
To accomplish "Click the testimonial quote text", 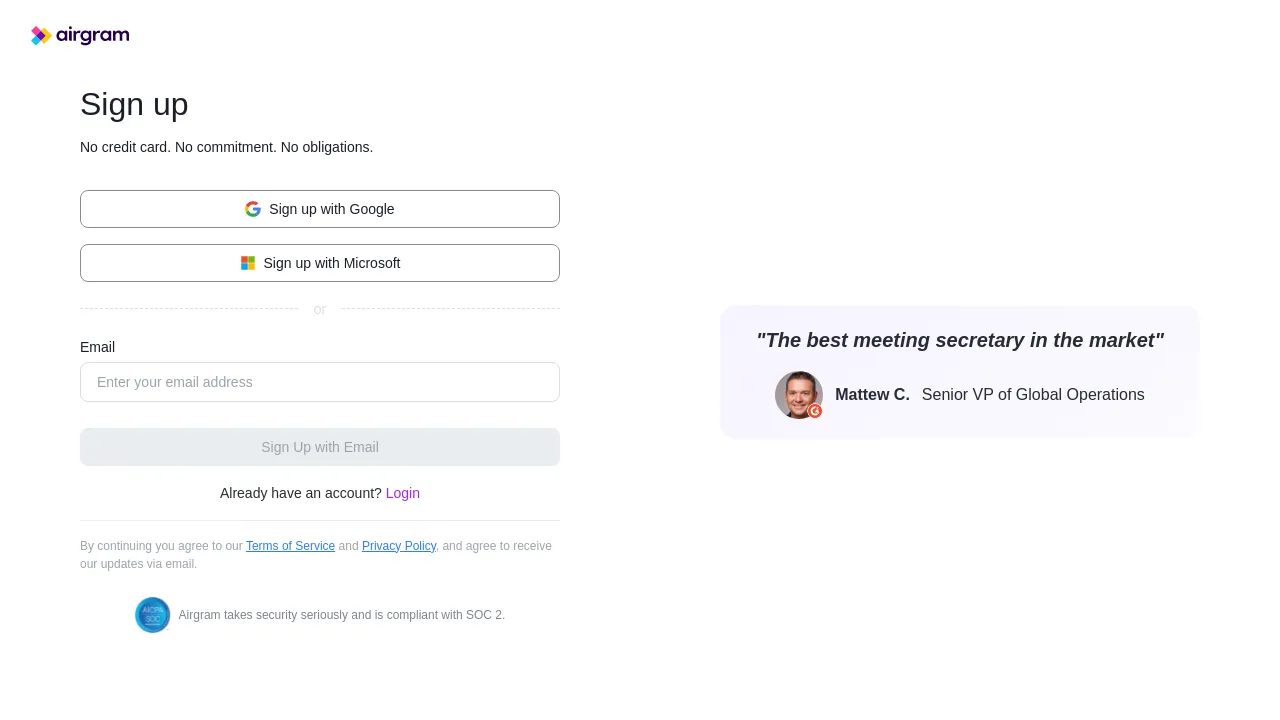I will pos(960,340).
